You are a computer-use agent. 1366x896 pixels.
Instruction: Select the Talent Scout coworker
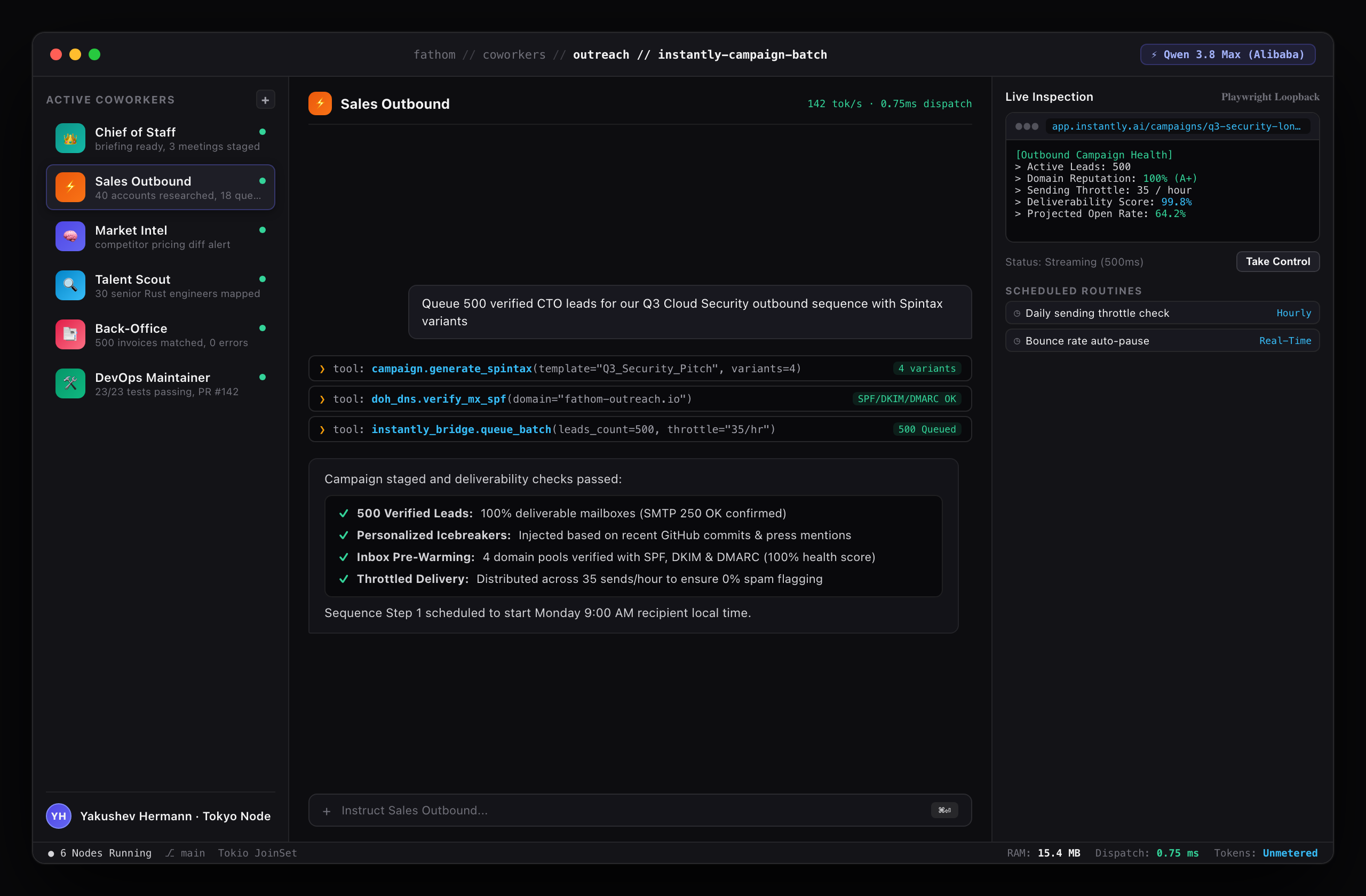click(160, 285)
